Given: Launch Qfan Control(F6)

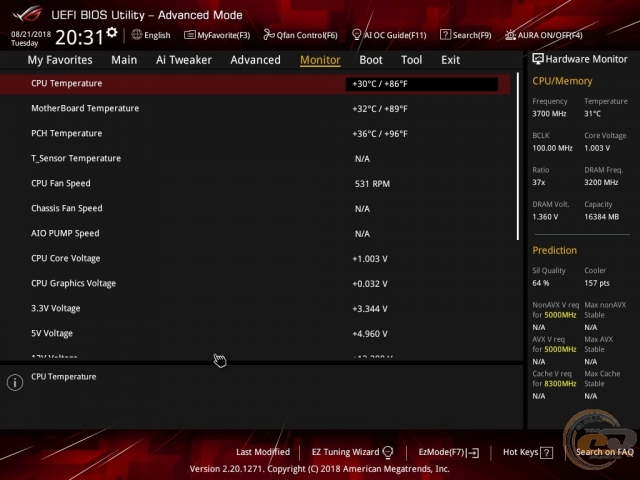Looking at the screenshot, I should point(307,36).
